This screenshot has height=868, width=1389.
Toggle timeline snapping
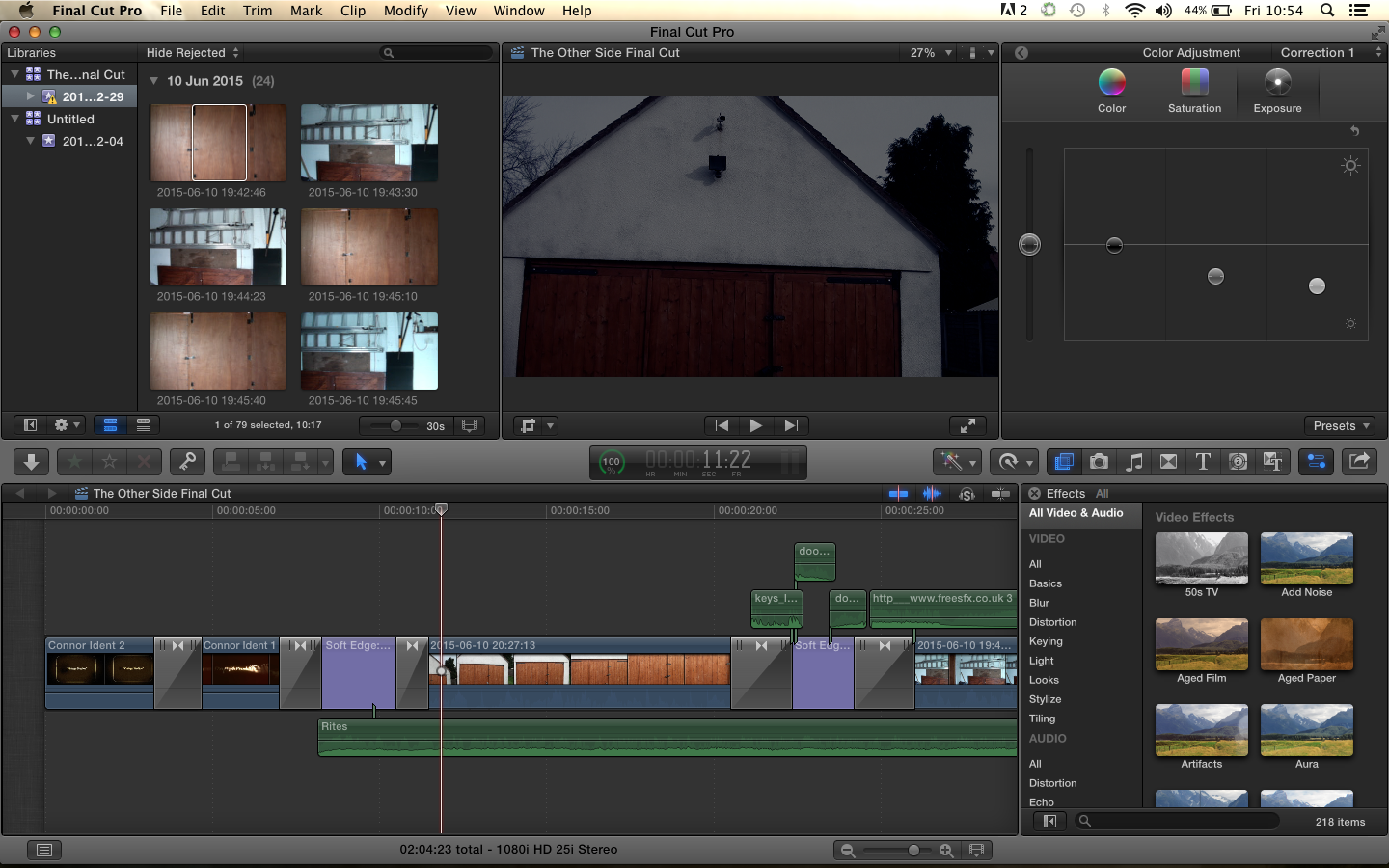pos(1000,493)
